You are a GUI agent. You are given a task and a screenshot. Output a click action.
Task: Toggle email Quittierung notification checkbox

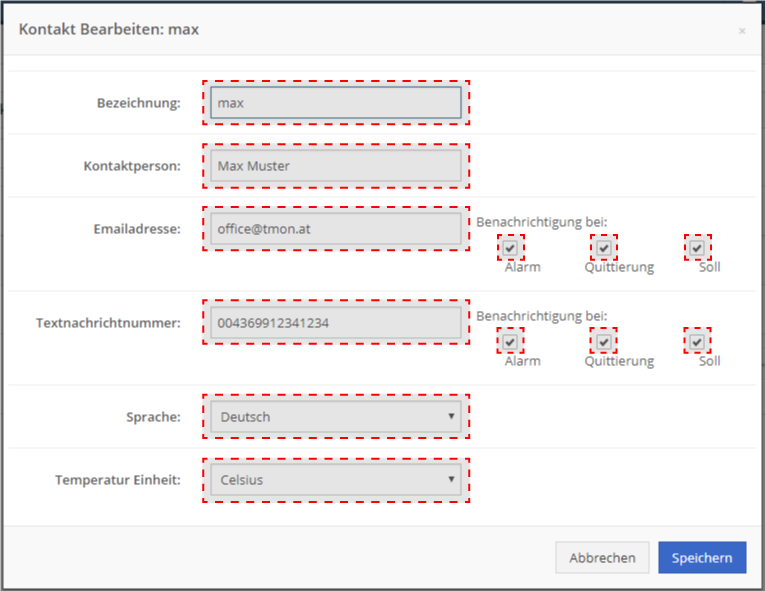pos(604,248)
